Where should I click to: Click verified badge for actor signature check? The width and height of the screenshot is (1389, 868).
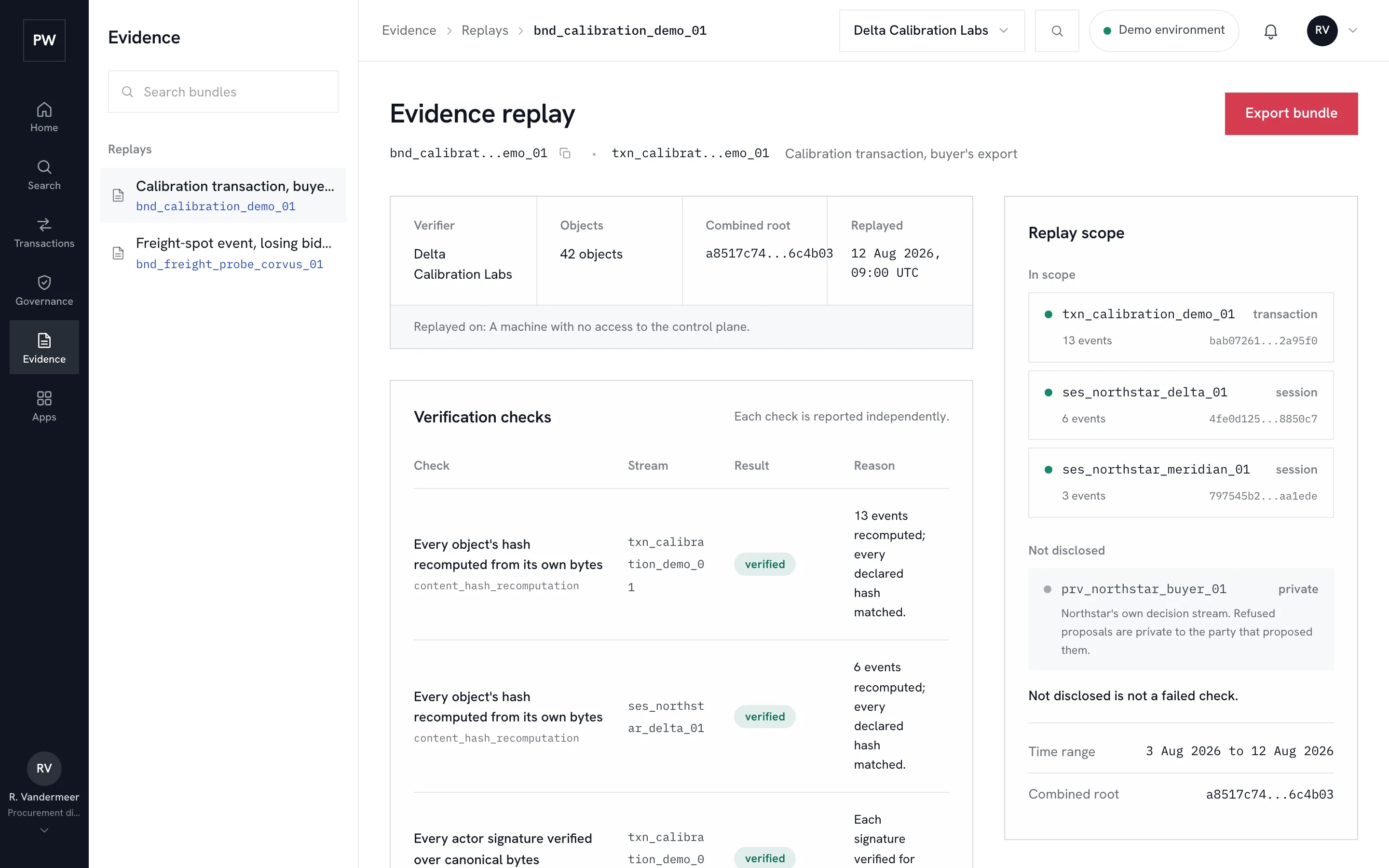click(x=764, y=858)
